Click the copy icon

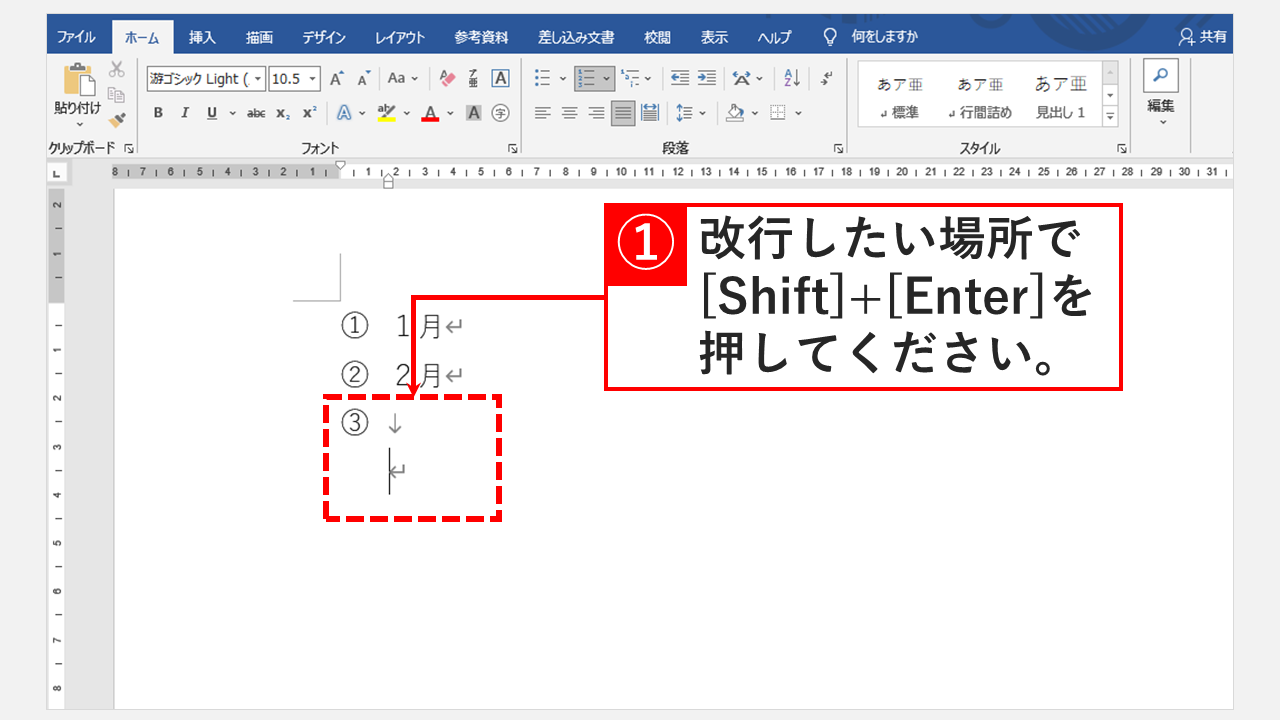click(x=117, y=95)
